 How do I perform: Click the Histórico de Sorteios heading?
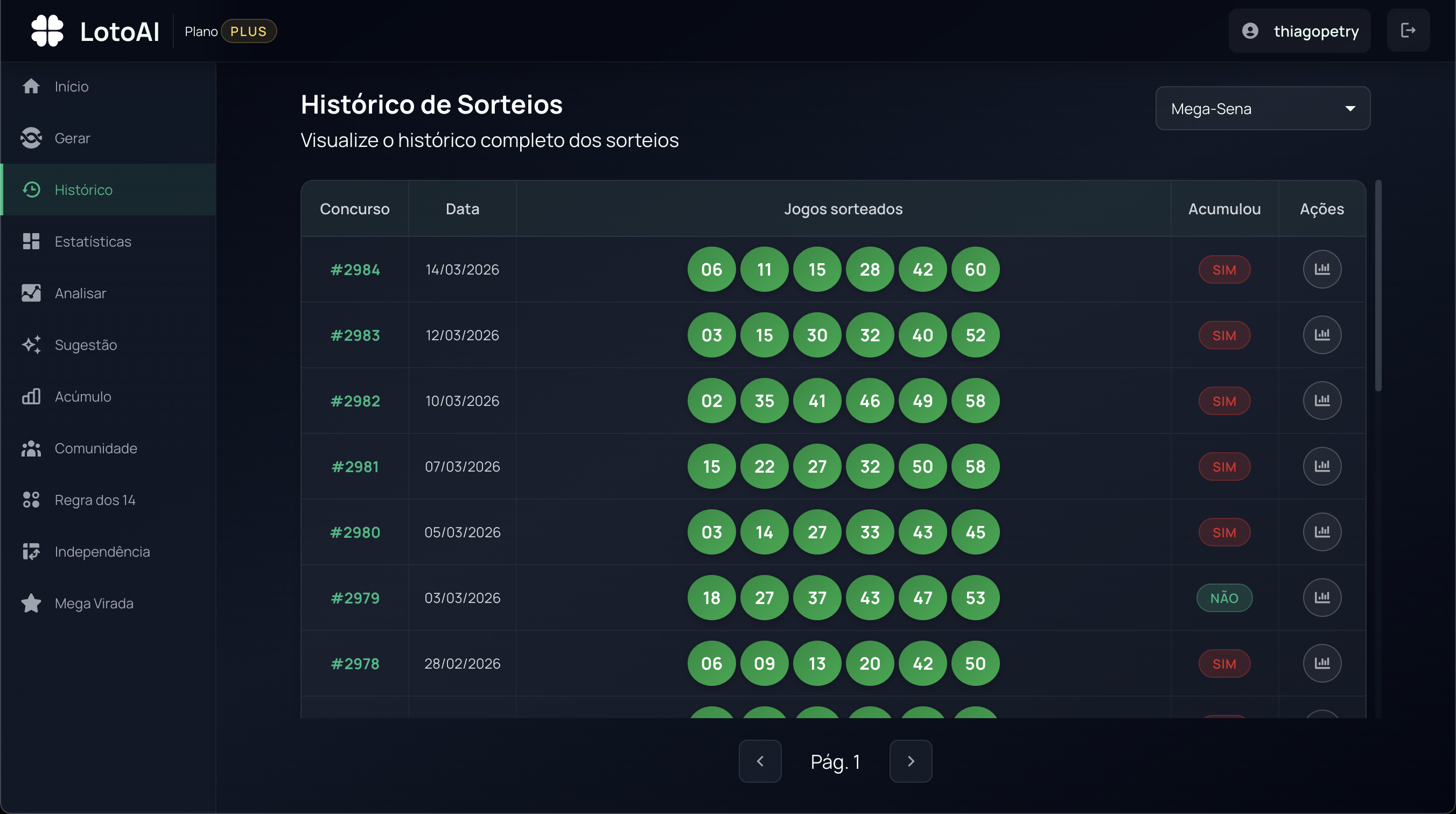[431, 104]
